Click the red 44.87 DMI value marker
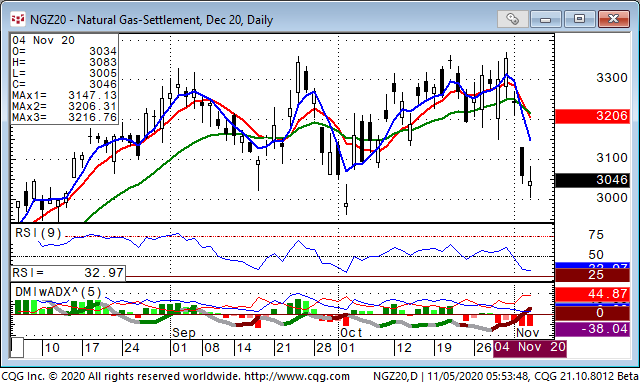The height and width of the screenshot is (384, 640). tap(592, 294)
